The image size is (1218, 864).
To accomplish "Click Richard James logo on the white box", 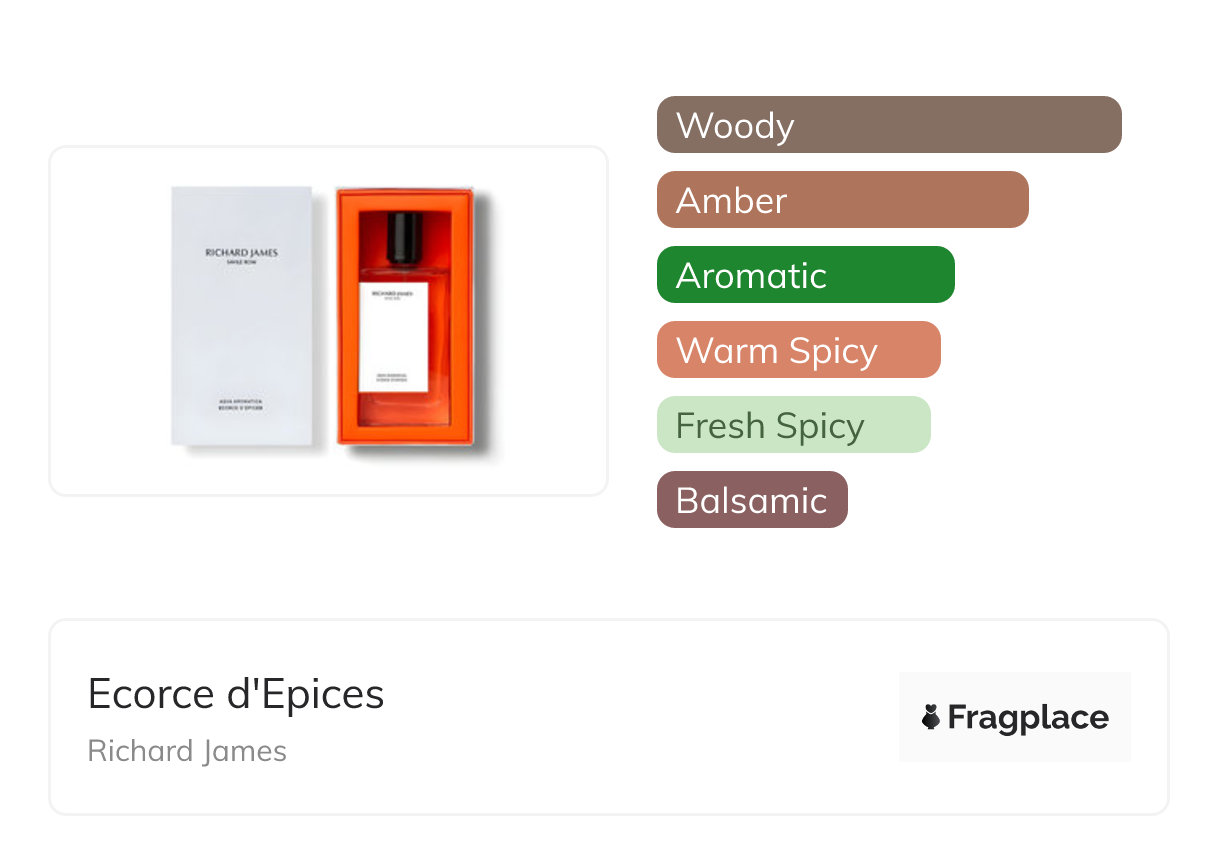I will (x=241, y=253).
